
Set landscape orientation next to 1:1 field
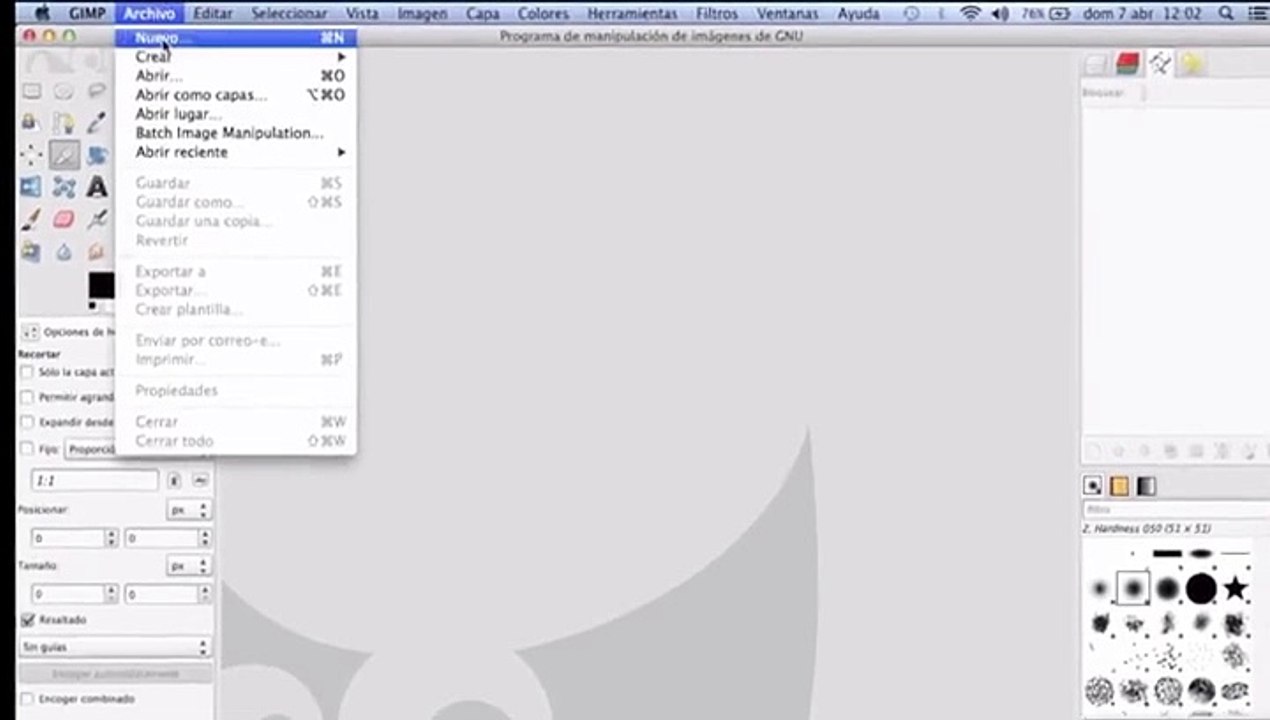(201, 481)
